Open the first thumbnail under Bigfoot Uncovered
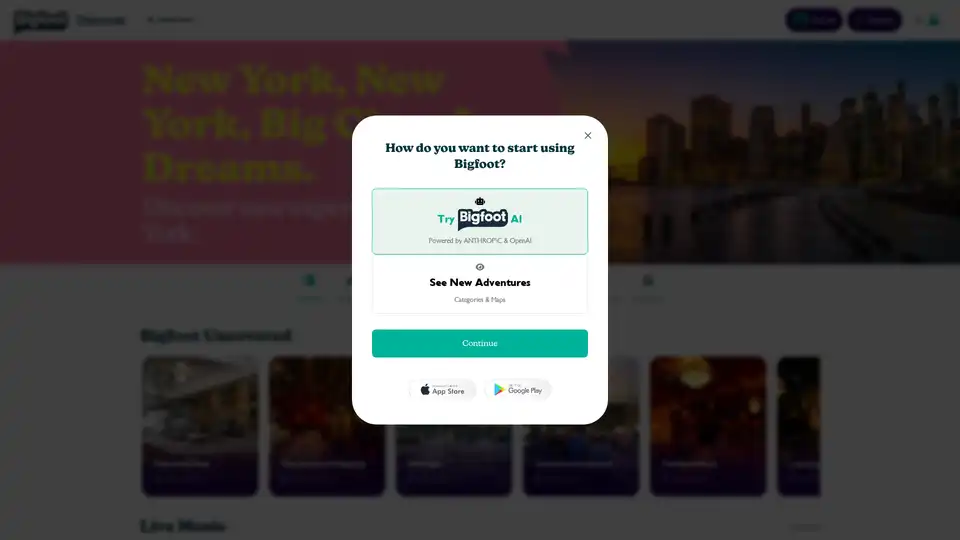Screen dimensions: 960x540 200,426
